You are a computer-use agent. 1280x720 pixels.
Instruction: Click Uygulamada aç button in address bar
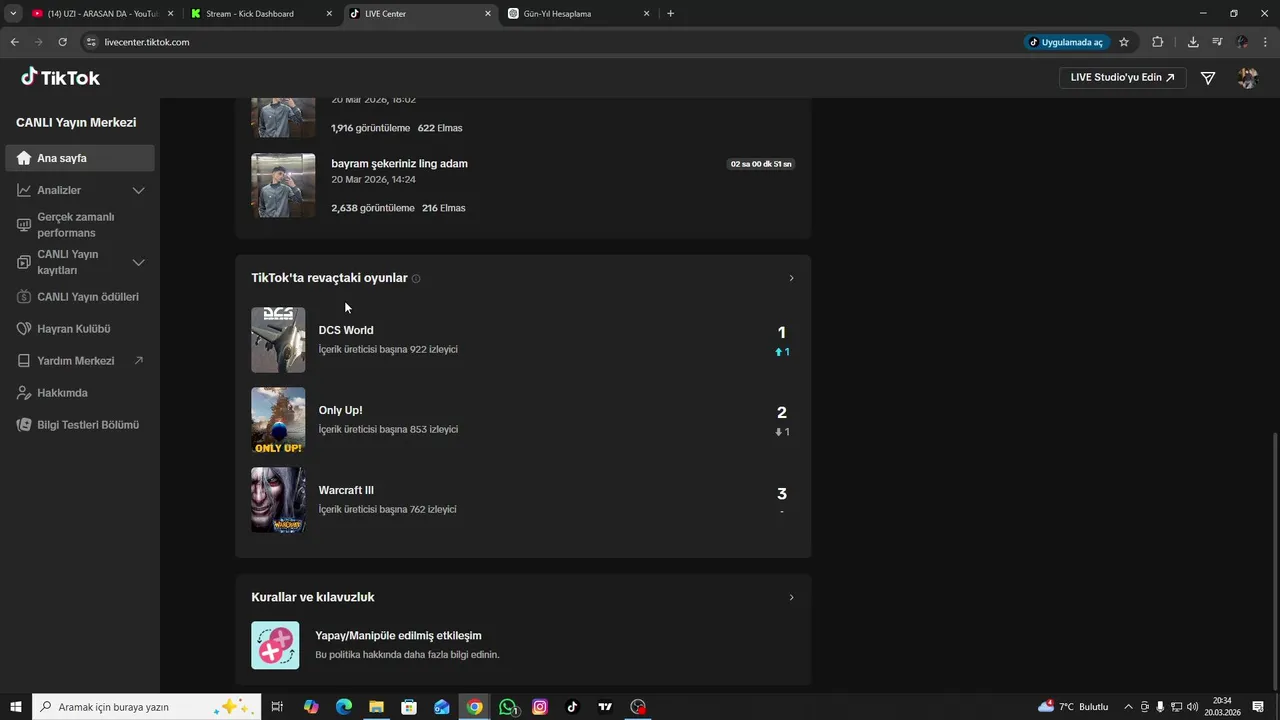coord(1067,42)
